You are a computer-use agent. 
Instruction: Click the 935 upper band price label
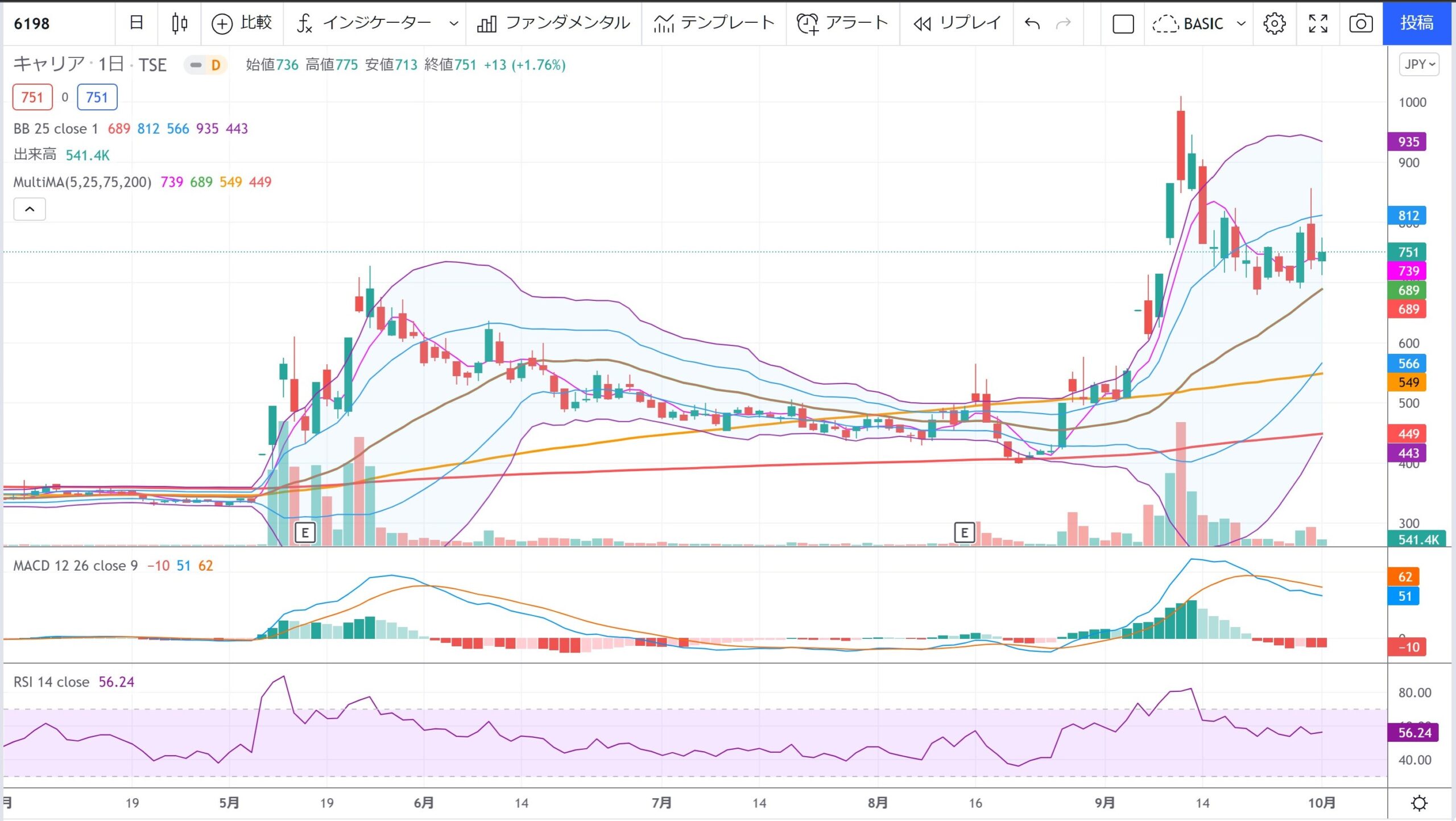point(1408,142)
